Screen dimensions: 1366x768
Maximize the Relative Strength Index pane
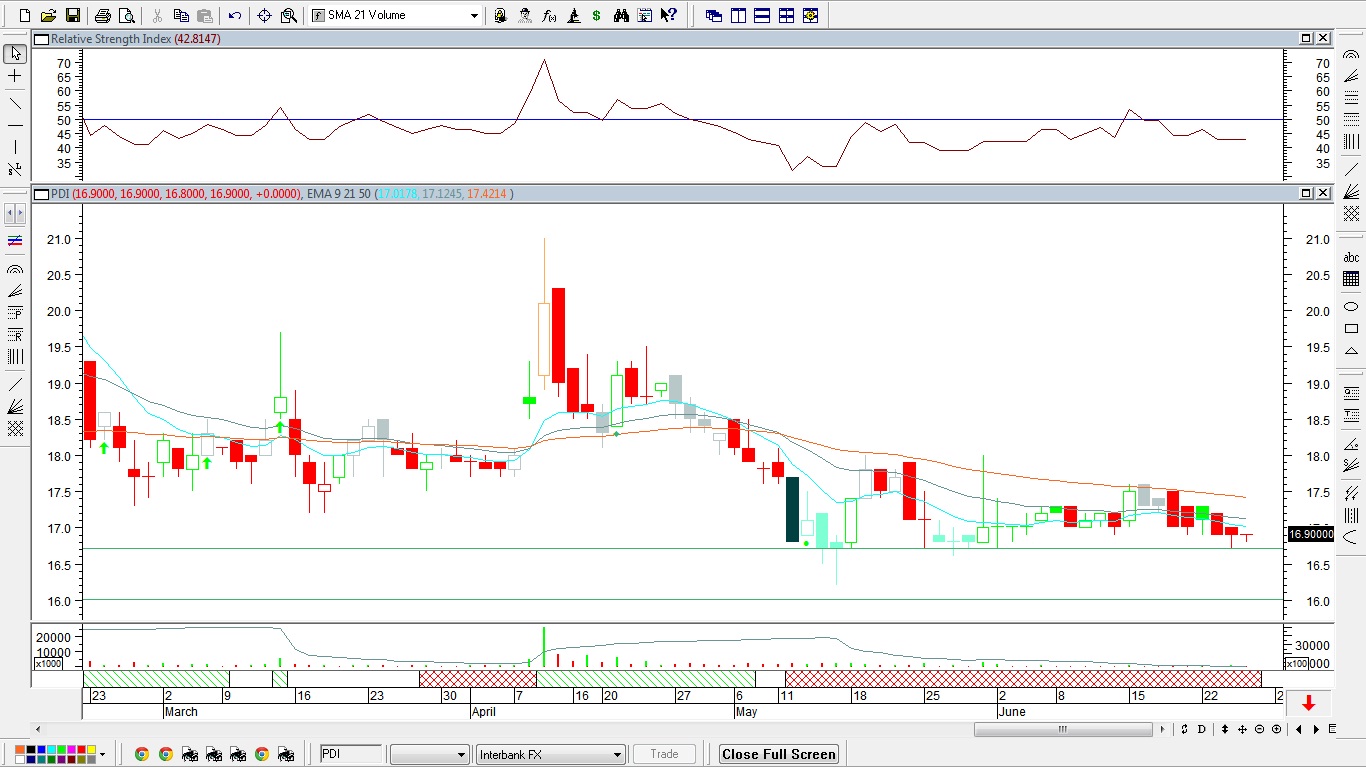coord(1306,38)
